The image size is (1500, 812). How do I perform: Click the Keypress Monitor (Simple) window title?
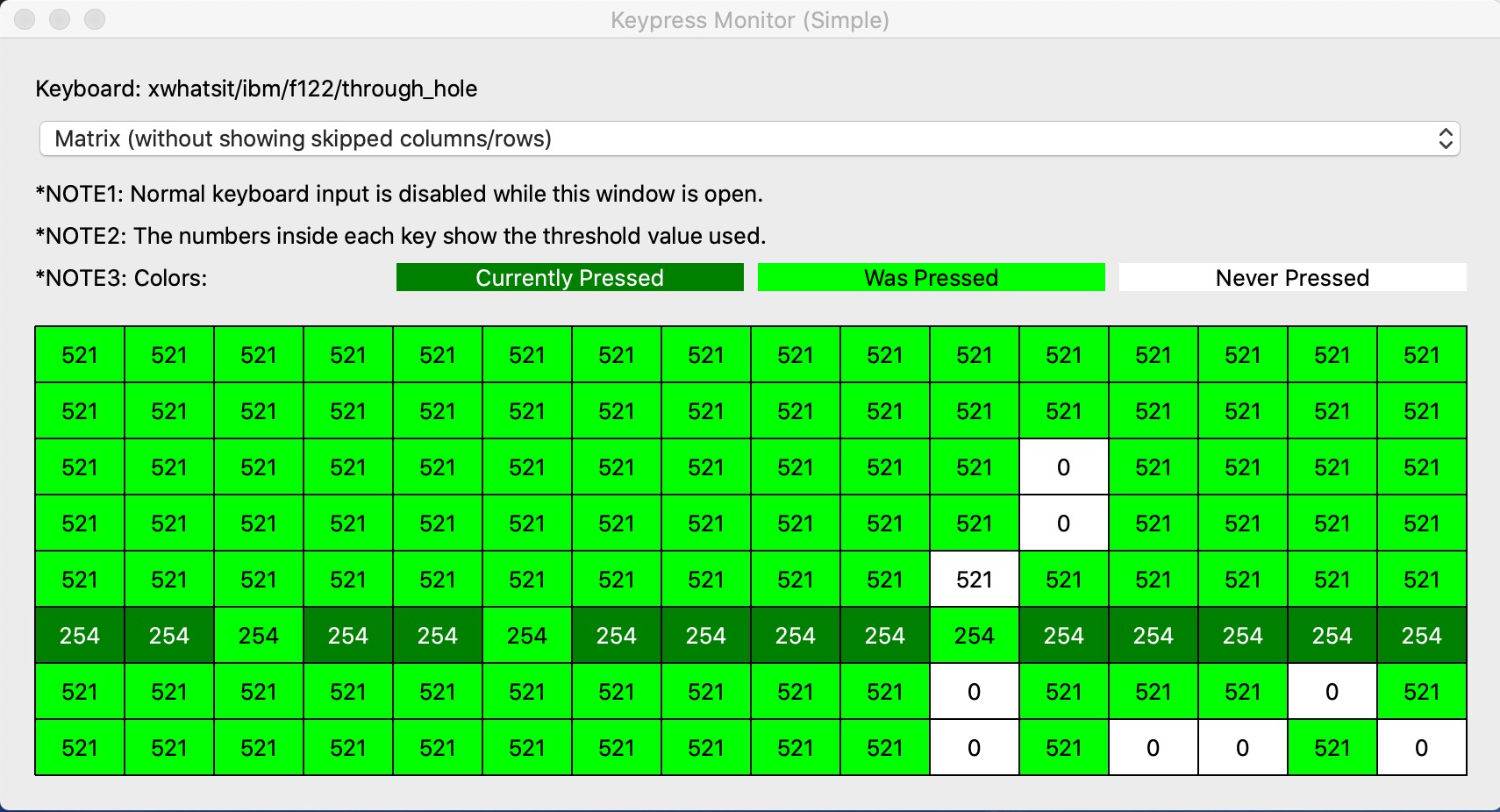tap(749, 19)
